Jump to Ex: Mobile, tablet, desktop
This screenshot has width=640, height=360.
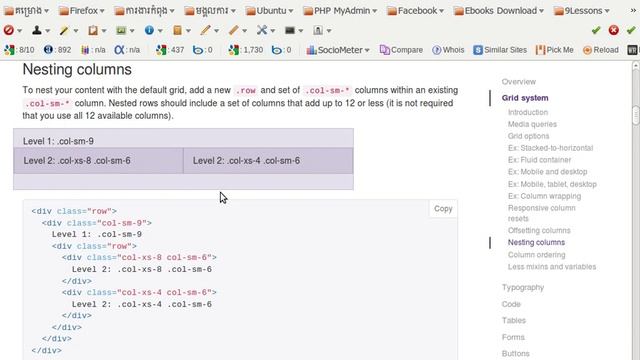pos(552,184)
